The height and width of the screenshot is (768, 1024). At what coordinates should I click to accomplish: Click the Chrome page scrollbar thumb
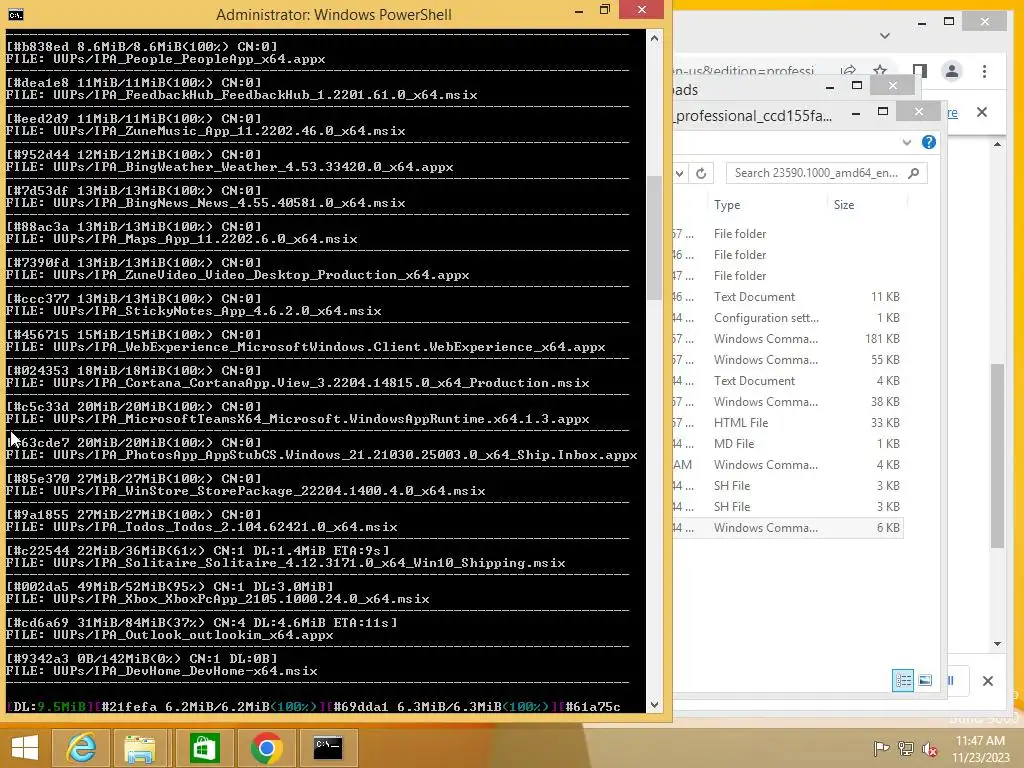997,455
